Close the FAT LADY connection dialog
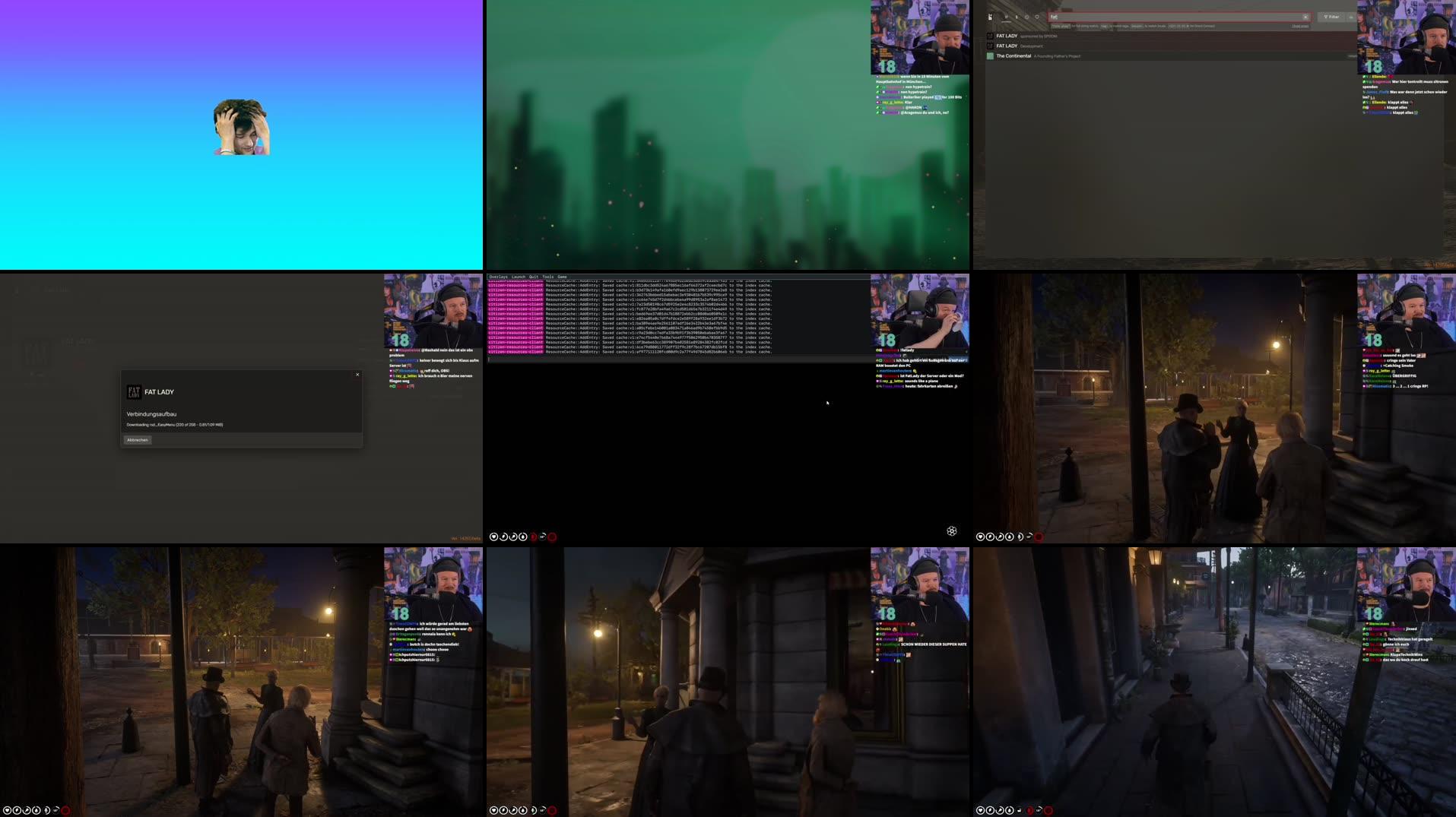 357,374
